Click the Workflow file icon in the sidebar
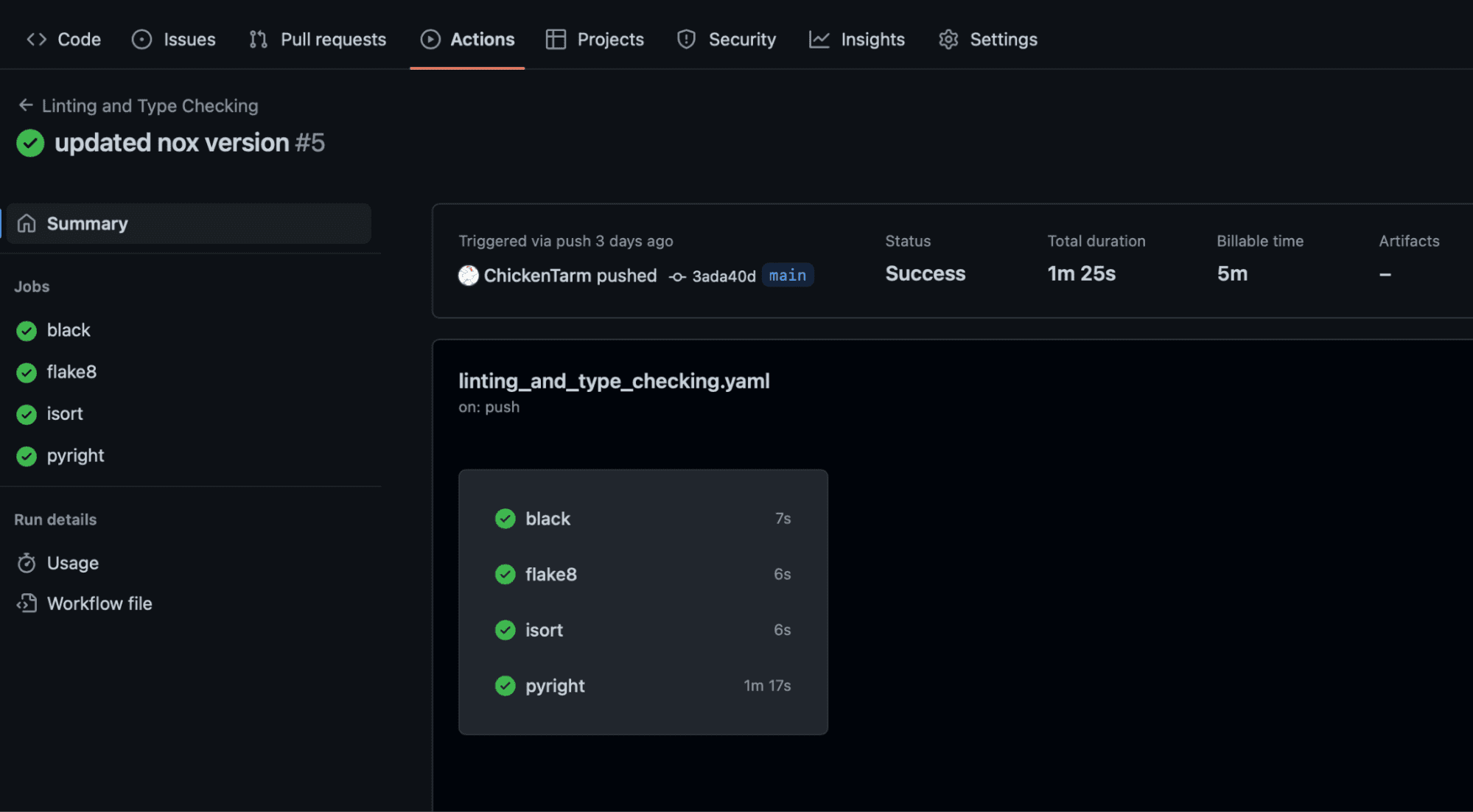1473x812 pixels. [27, 603]
